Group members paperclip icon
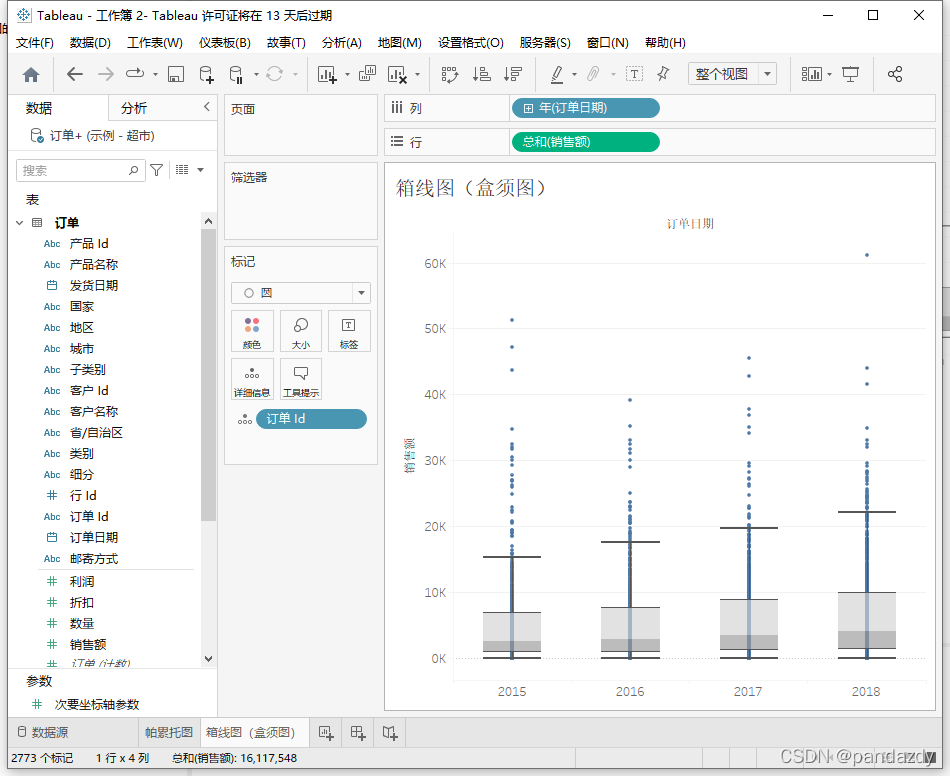Screen dimensions: 950x776 pos(593,75)
